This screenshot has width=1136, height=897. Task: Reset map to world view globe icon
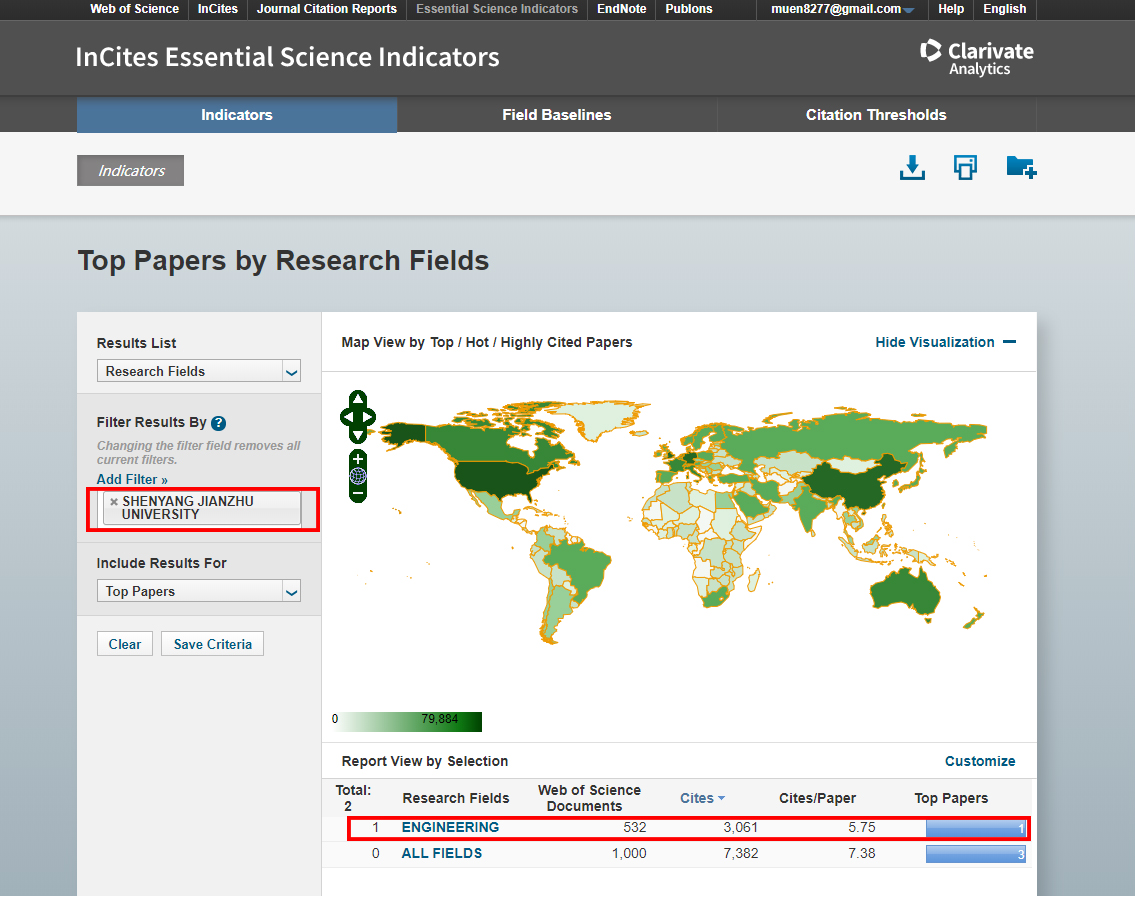point(358,476)
